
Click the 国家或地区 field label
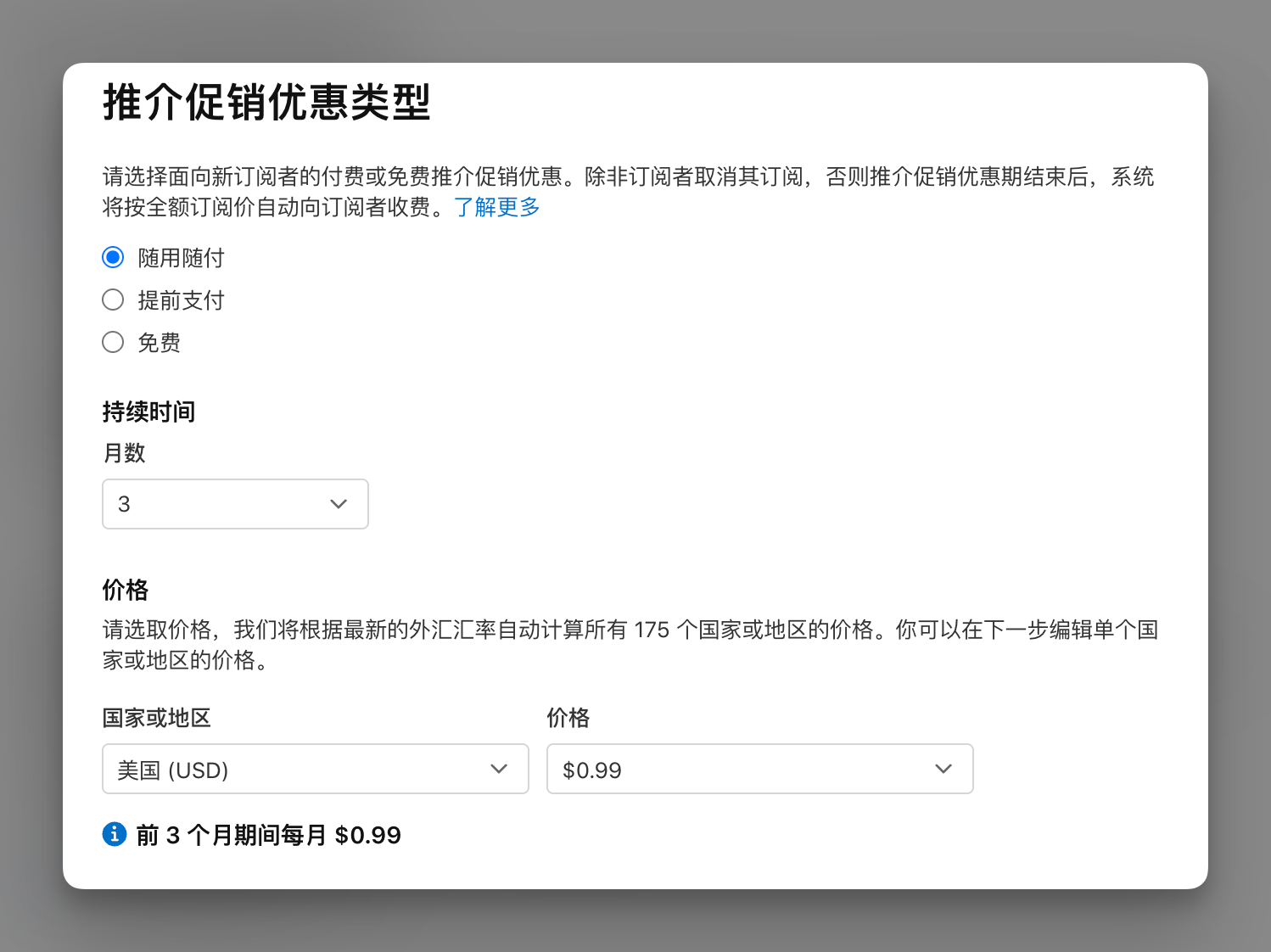point(156,718)
